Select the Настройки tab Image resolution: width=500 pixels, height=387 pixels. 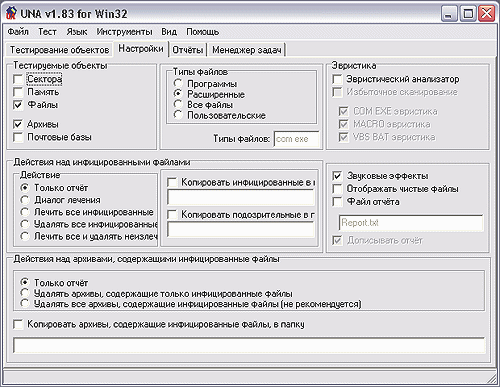(x=141, y=49)
